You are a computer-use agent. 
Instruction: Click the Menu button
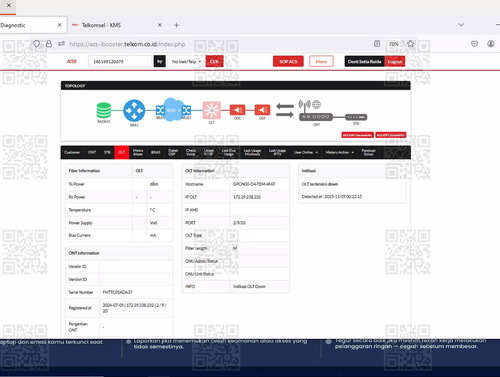[x=321, y=61]
